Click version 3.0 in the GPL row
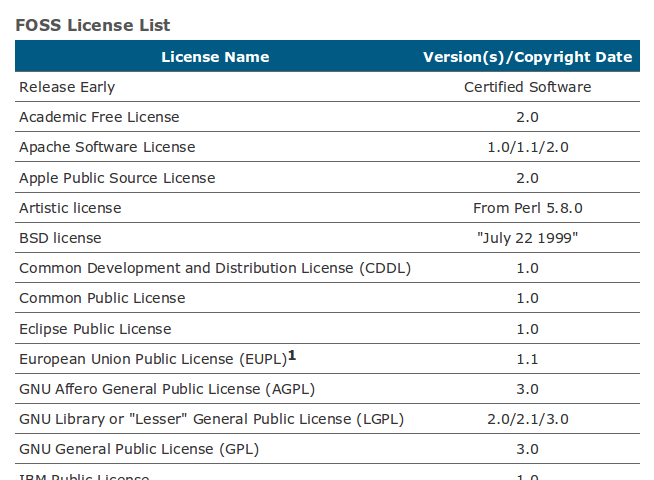This screenshot has height=480, width=654. 528,449
